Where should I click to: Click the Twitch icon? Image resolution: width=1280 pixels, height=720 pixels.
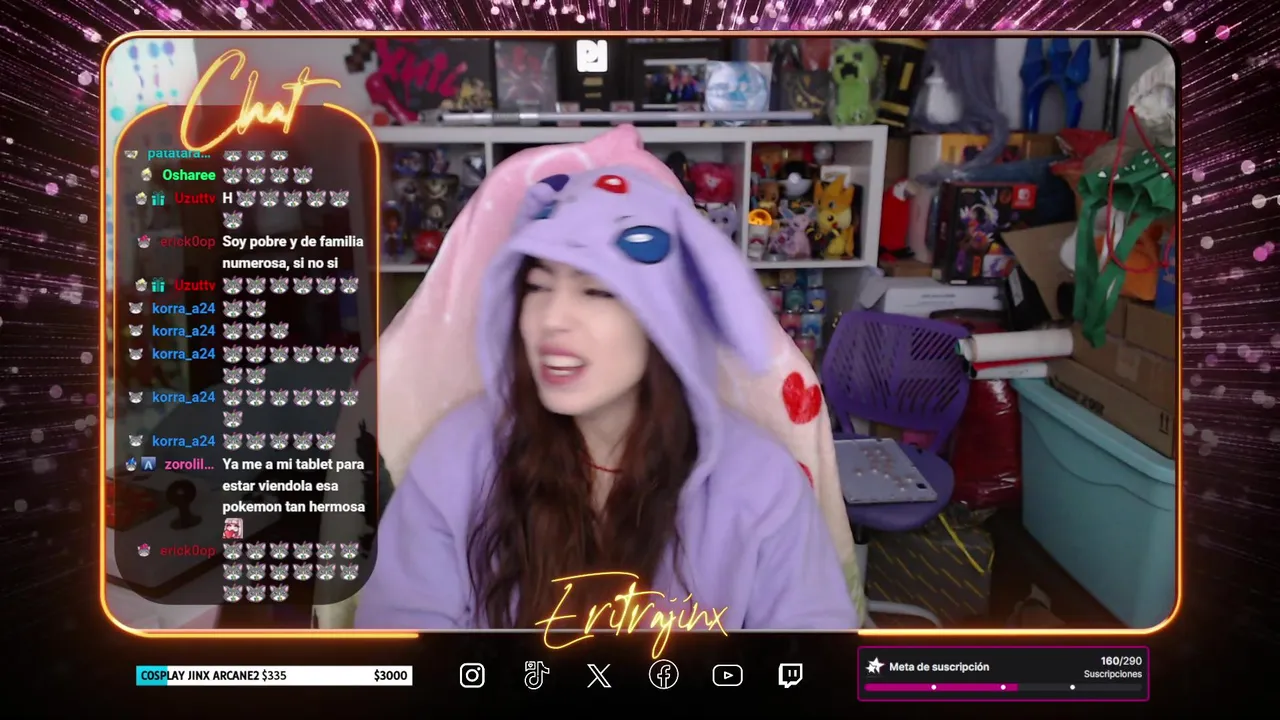click(790, 676)
